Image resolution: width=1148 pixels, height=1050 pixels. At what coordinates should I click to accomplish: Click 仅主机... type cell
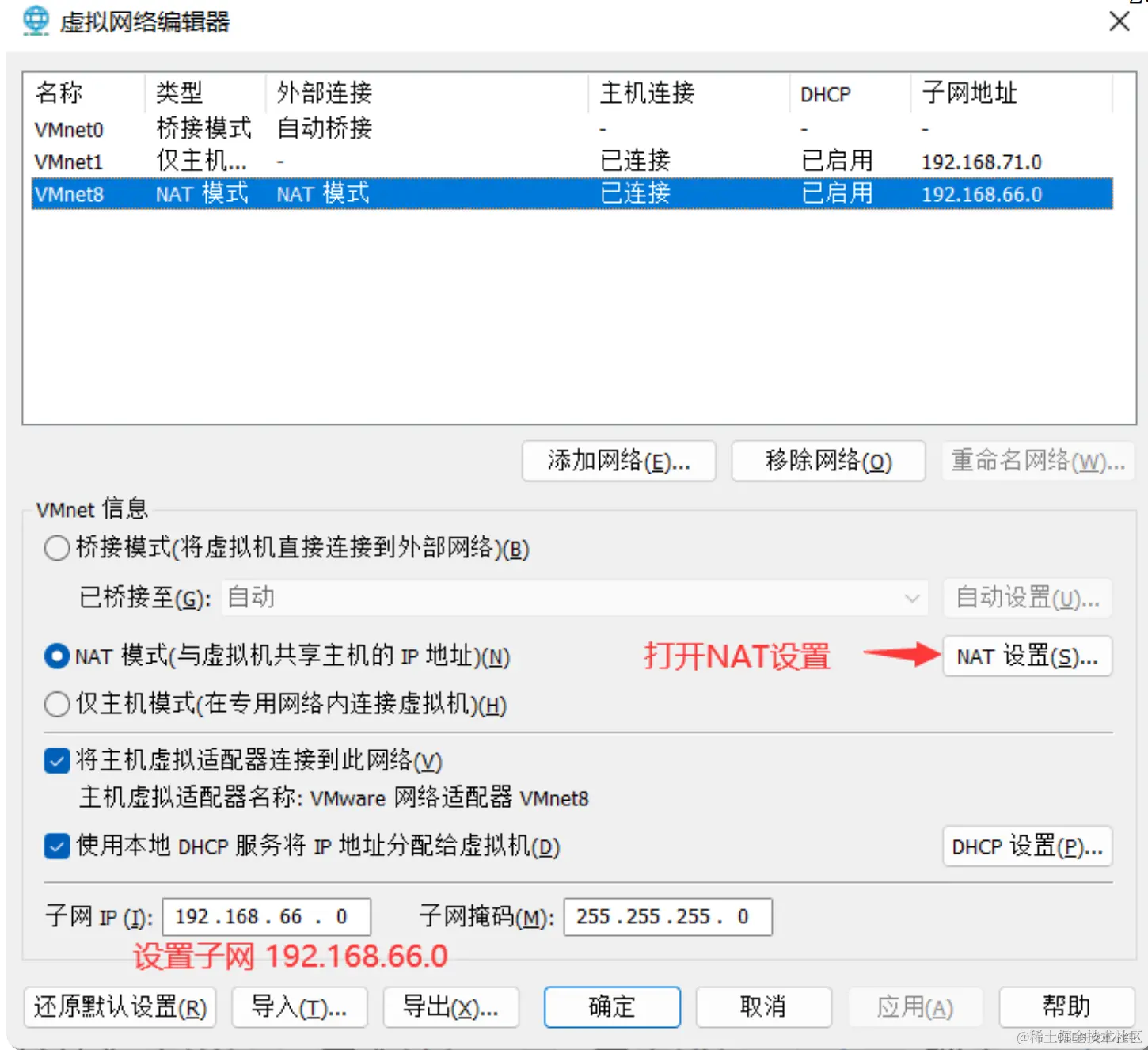(x=202, y=162)
